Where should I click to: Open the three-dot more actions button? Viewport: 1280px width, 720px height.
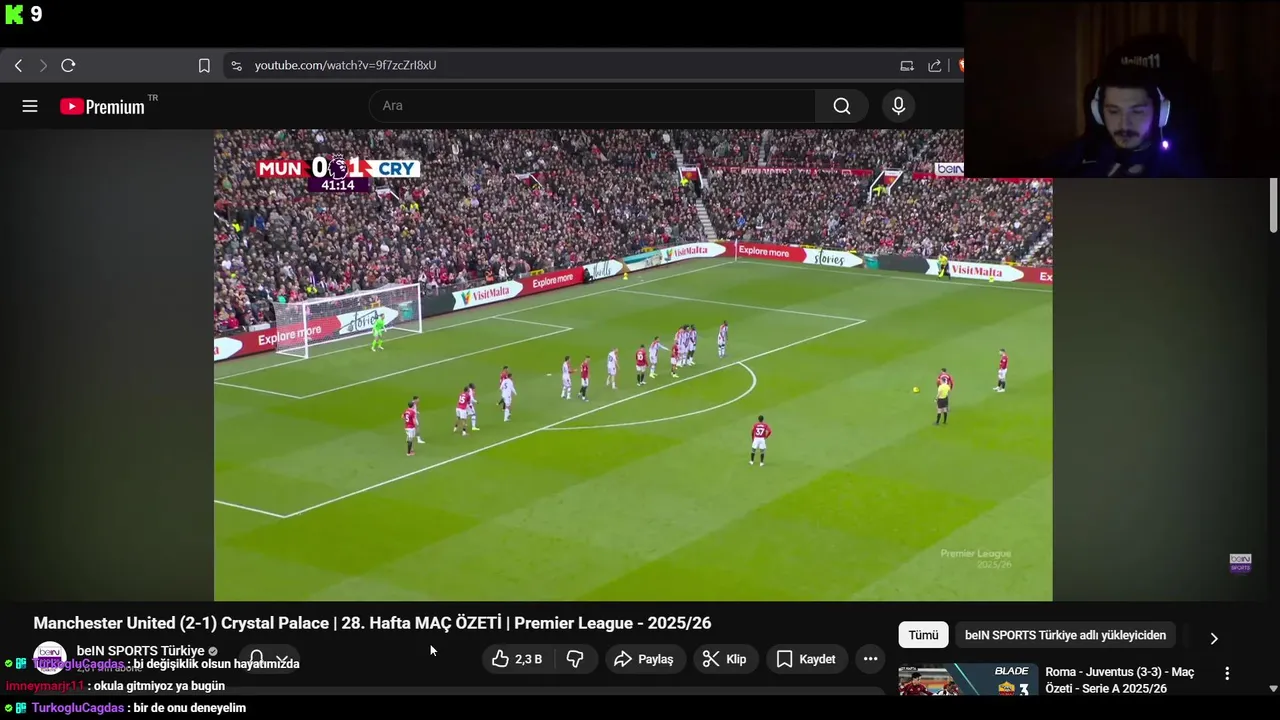870,659
